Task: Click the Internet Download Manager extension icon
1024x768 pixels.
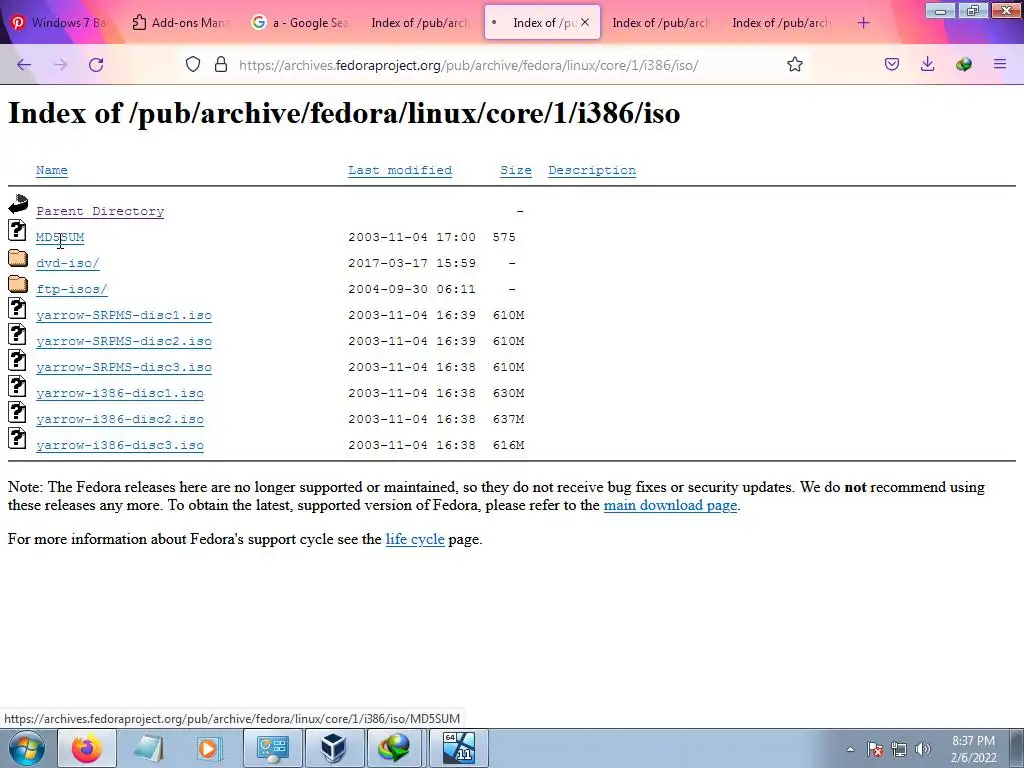Action: pos(963,64)
